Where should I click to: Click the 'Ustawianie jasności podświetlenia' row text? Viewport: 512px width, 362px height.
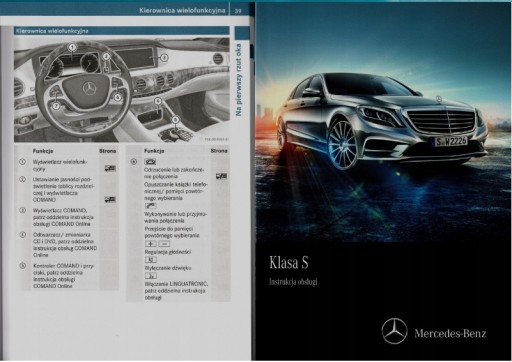(63, 189)
